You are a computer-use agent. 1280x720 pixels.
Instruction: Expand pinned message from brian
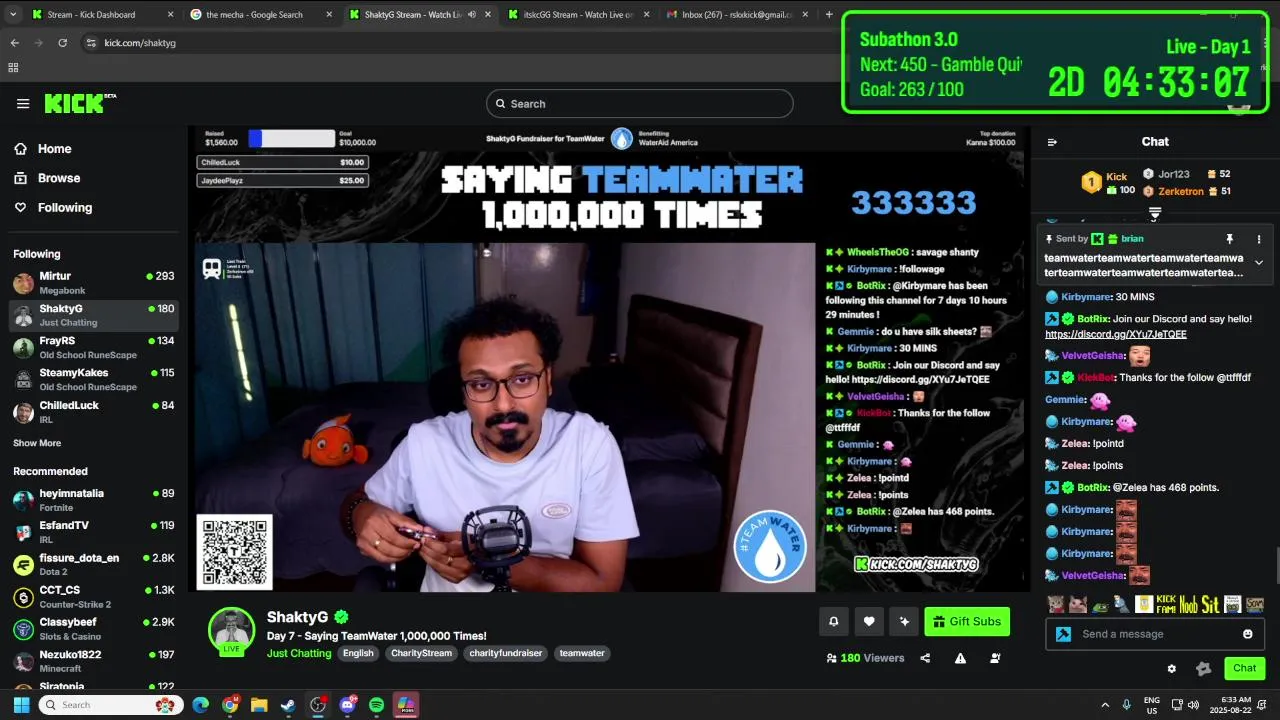[1259, 263]
